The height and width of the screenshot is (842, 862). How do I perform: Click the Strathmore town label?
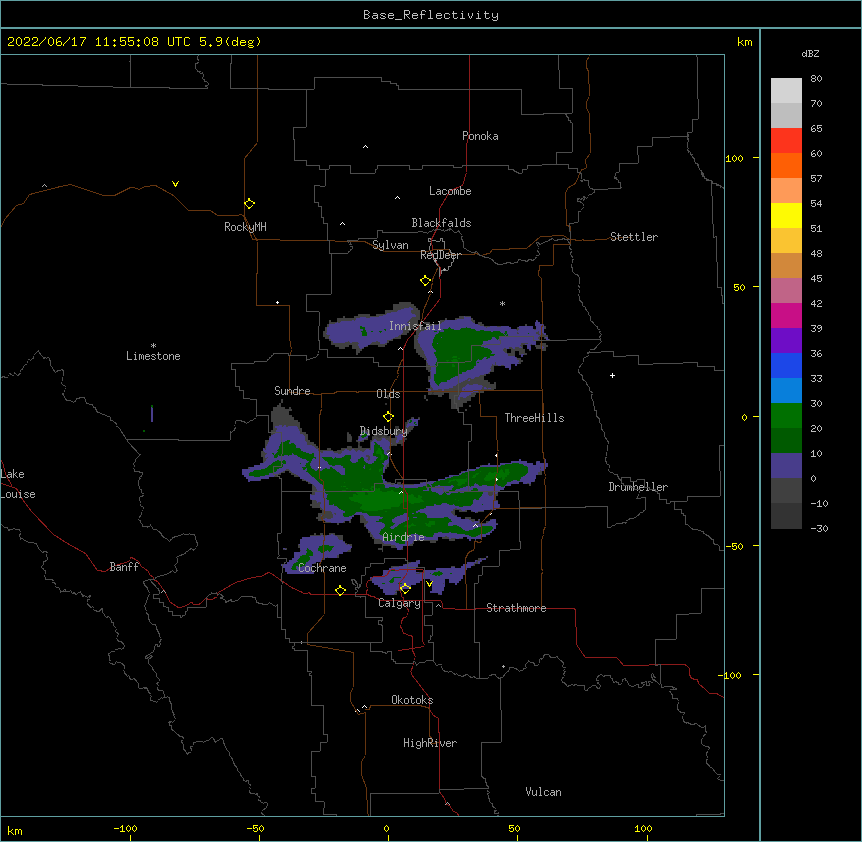pyautogui.click(x=516, y=608)
